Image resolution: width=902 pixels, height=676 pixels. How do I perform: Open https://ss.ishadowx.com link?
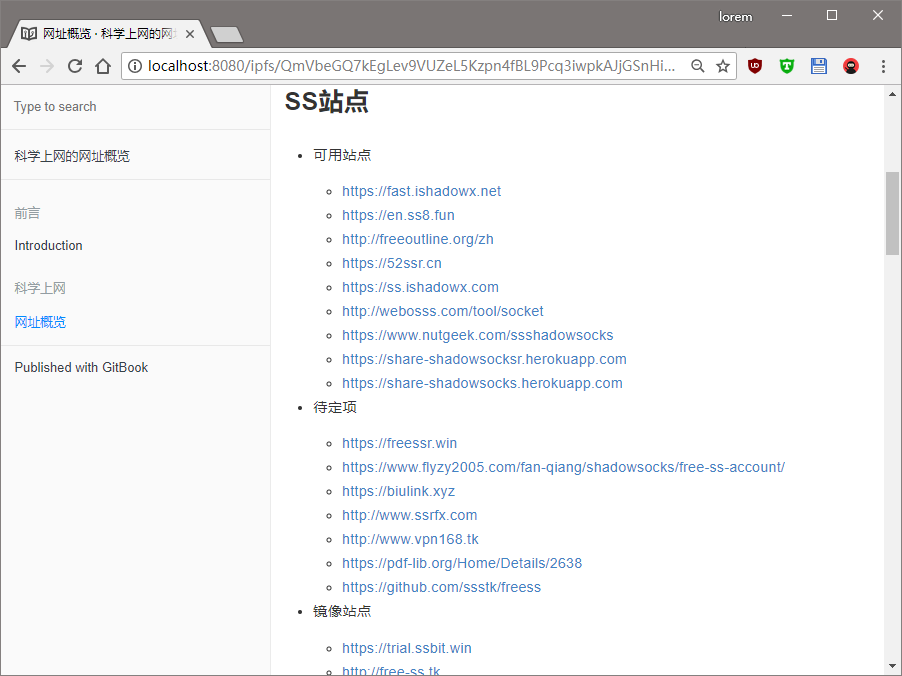pos(420,287)
